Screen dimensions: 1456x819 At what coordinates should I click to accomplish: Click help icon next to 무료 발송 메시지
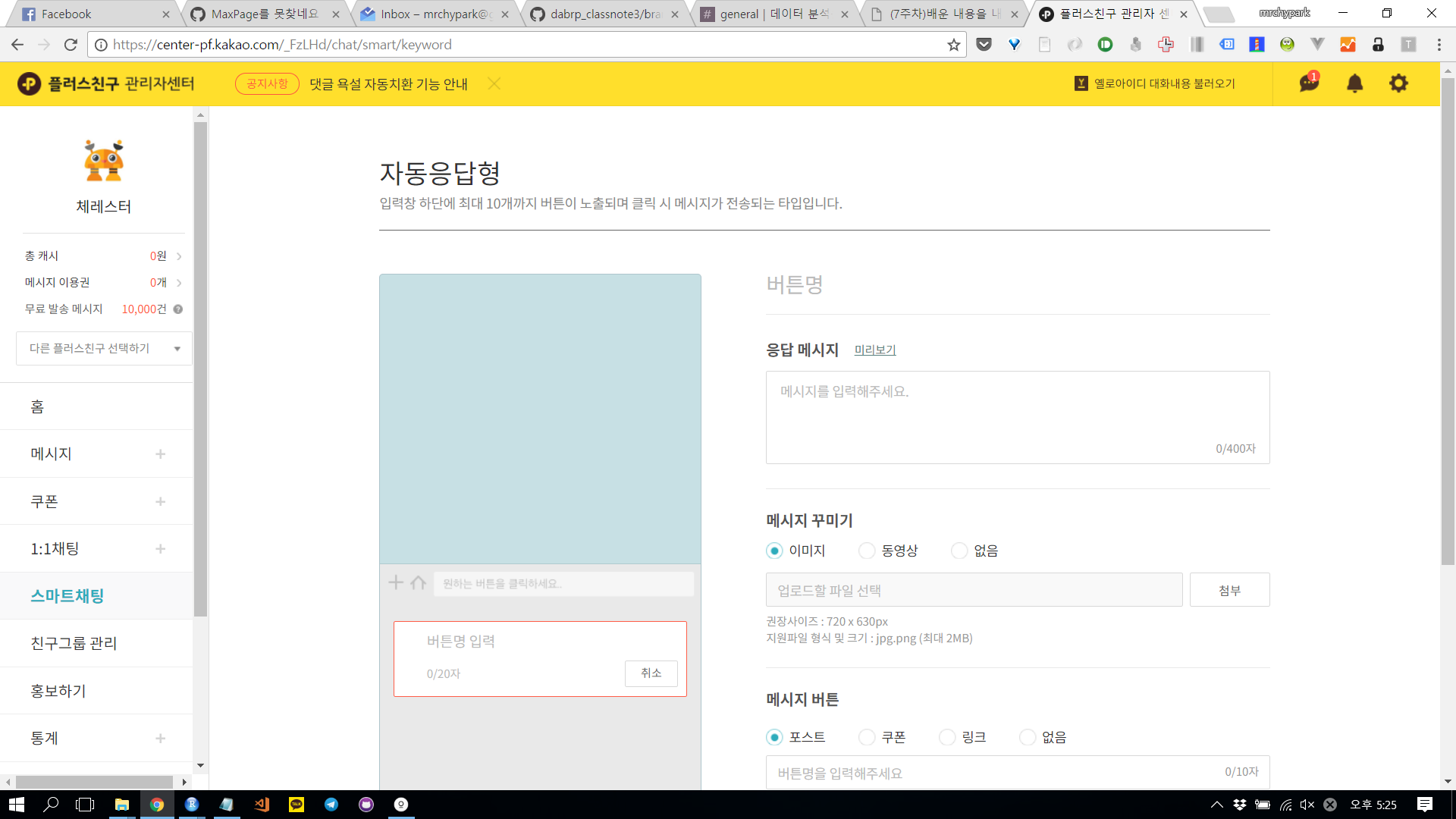[178, 309]
